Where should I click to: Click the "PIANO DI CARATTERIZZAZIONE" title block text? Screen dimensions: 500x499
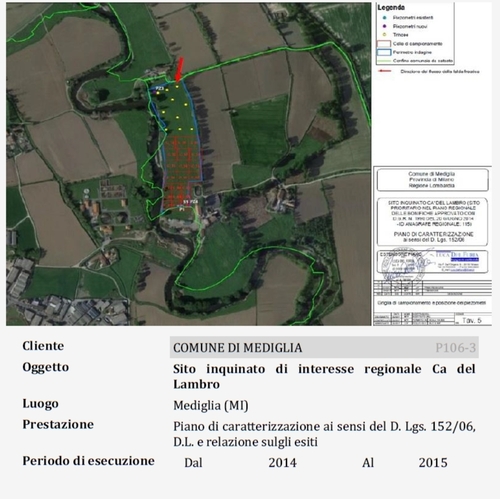point(433,234)
